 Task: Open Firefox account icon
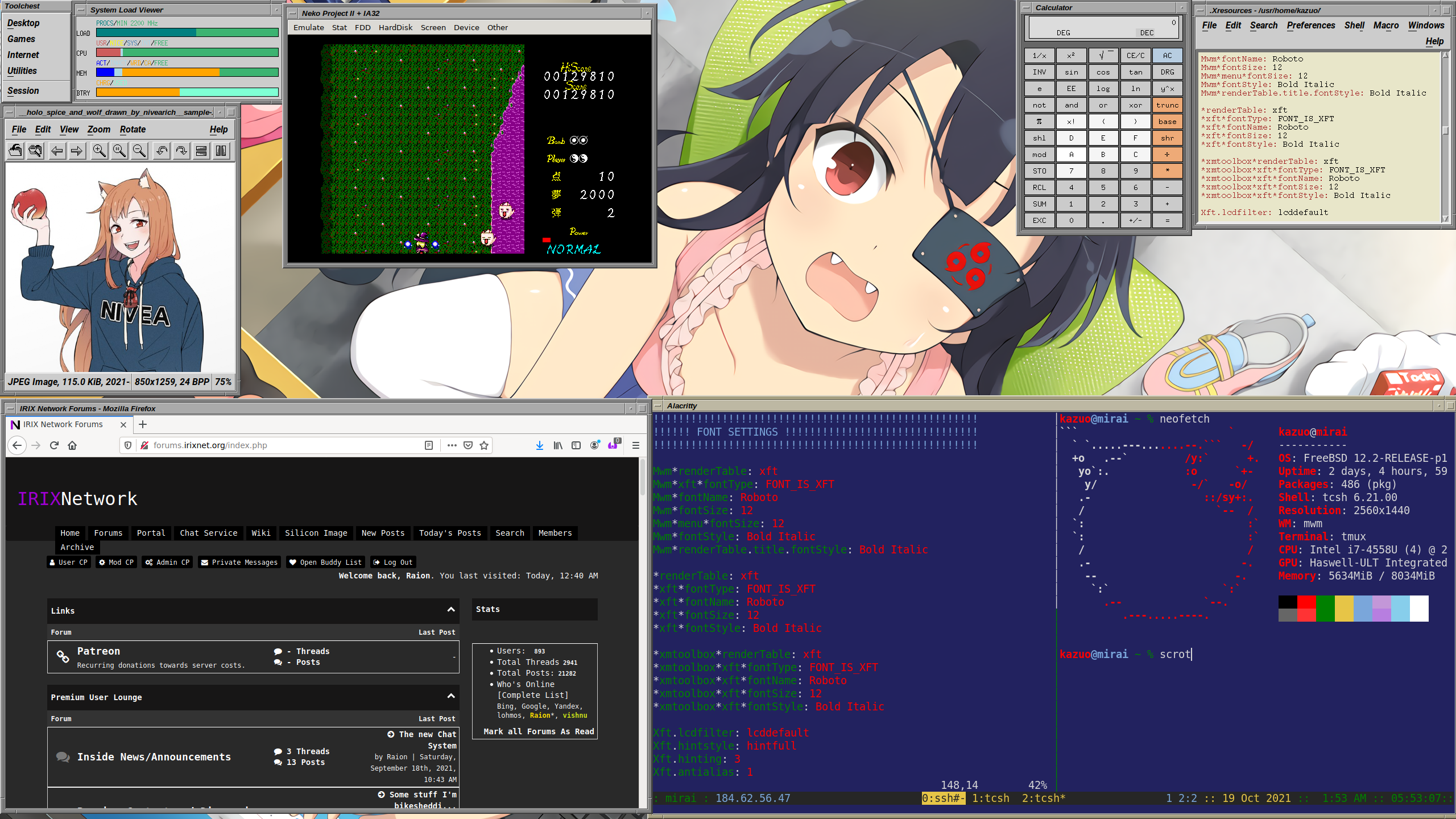coord(594,445)
